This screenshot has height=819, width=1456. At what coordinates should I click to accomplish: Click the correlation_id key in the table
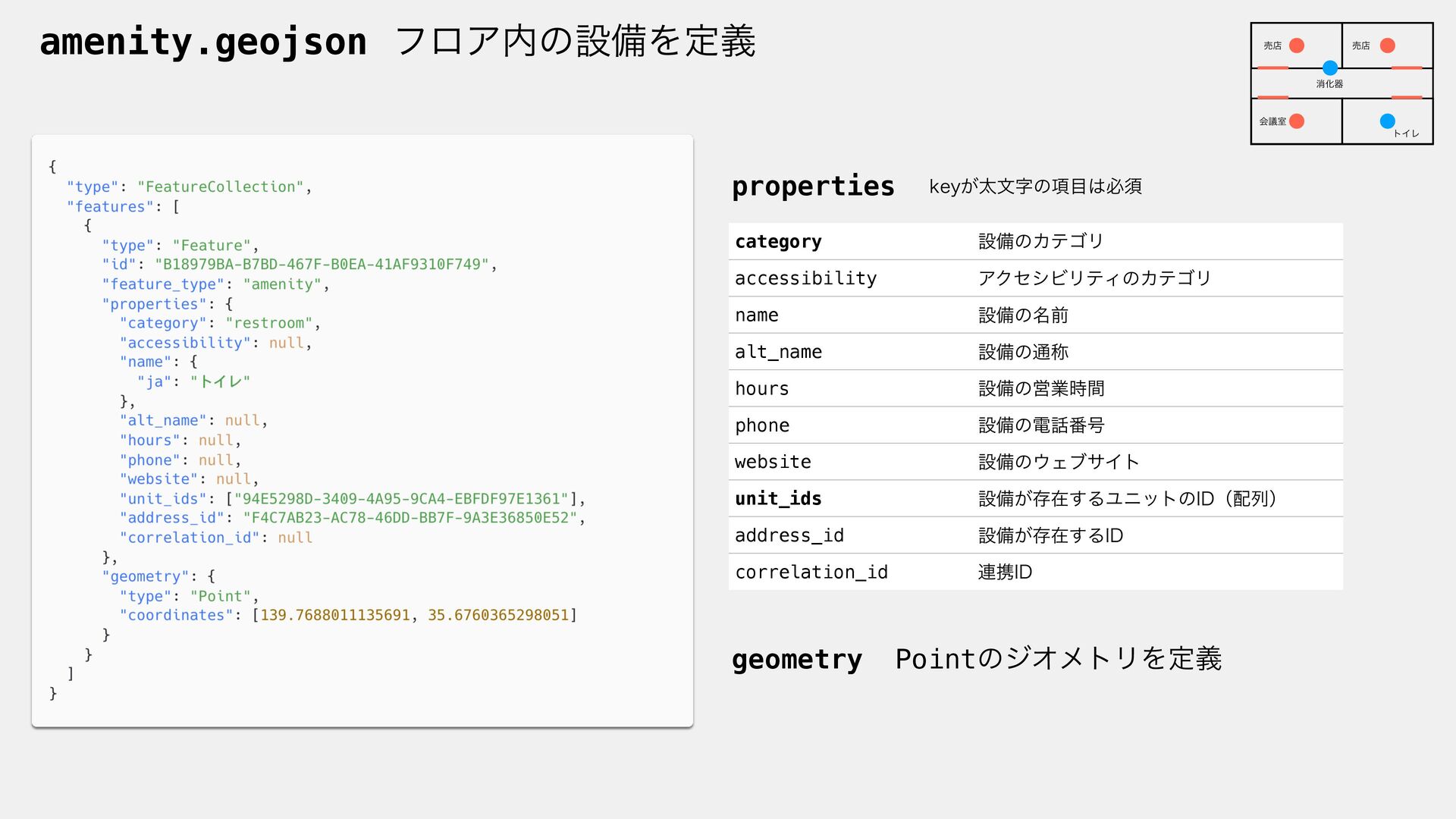811,572
